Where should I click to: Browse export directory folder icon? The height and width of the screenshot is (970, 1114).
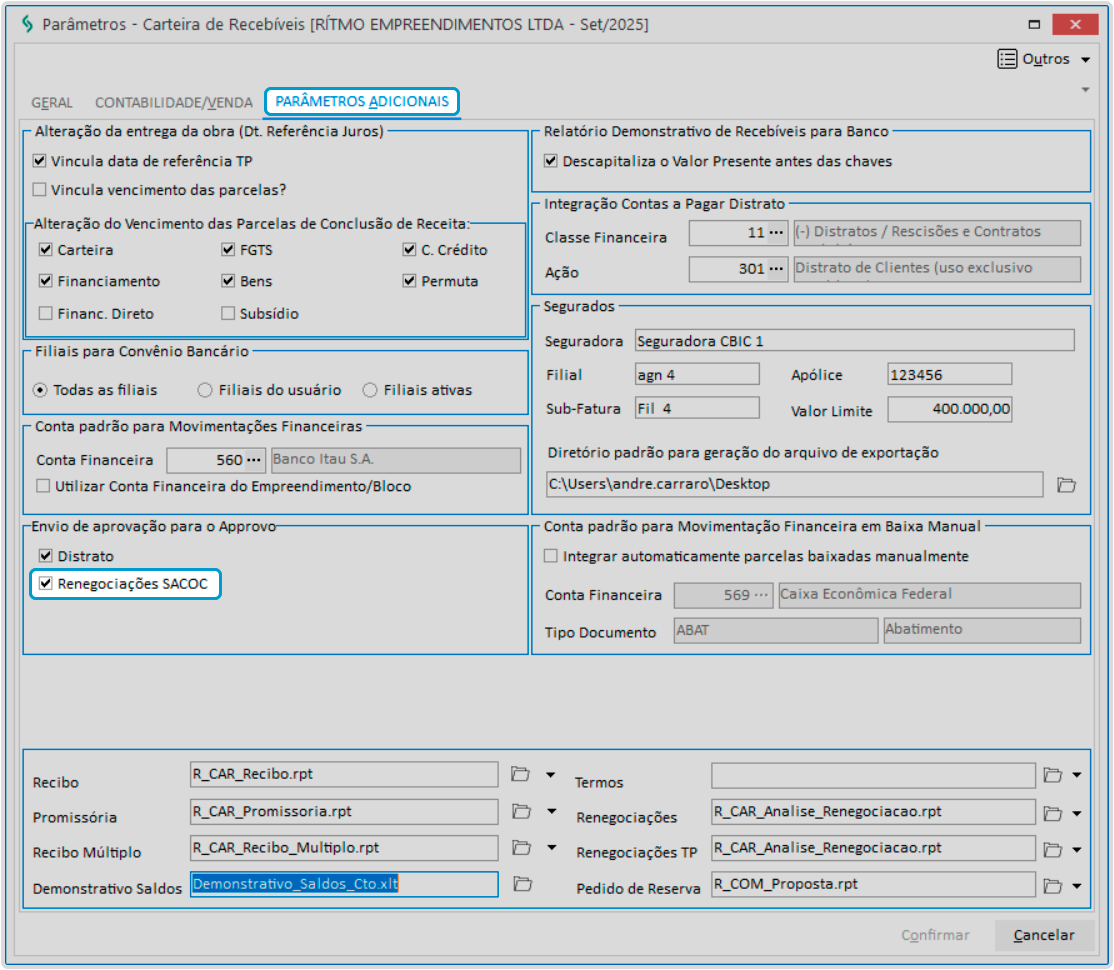1066,485
